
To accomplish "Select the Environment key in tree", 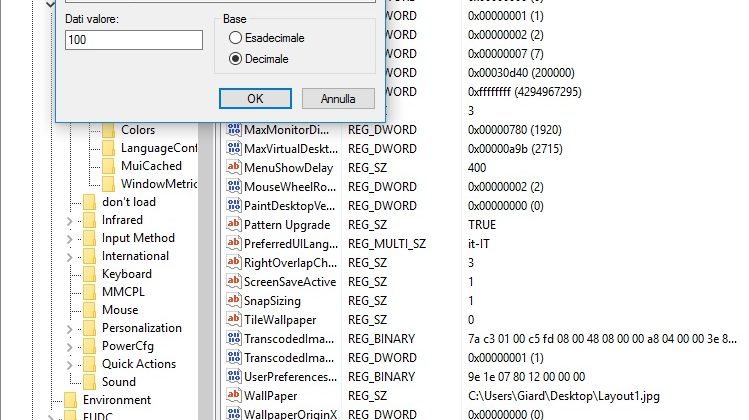I will point(117,400).
